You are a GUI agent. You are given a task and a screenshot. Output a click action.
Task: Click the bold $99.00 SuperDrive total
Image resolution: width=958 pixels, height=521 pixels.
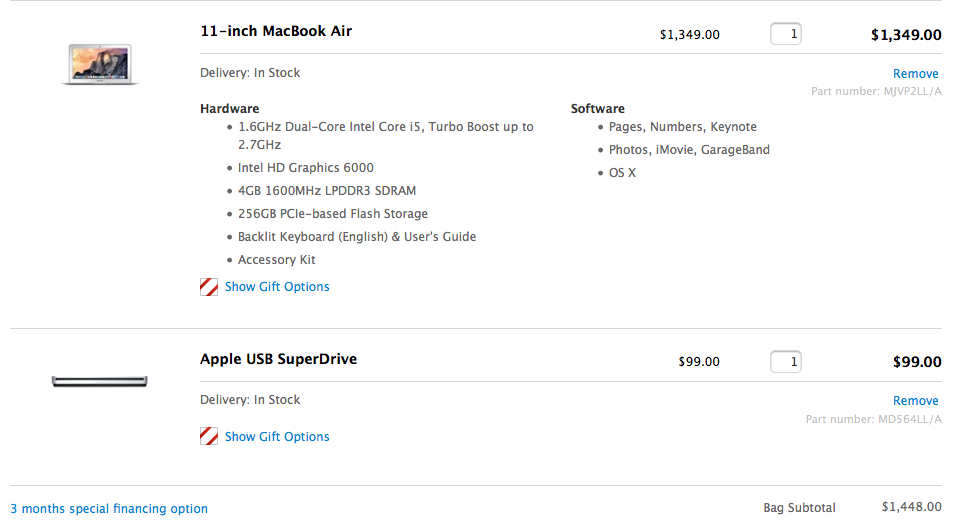917,362
